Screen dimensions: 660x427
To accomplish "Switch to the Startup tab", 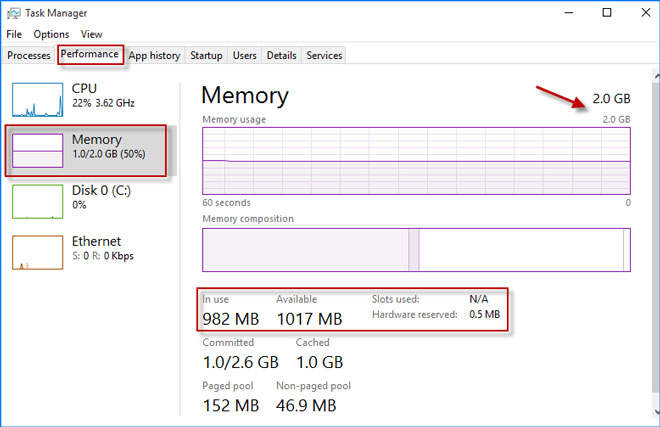I will click(x=206, y=55).
